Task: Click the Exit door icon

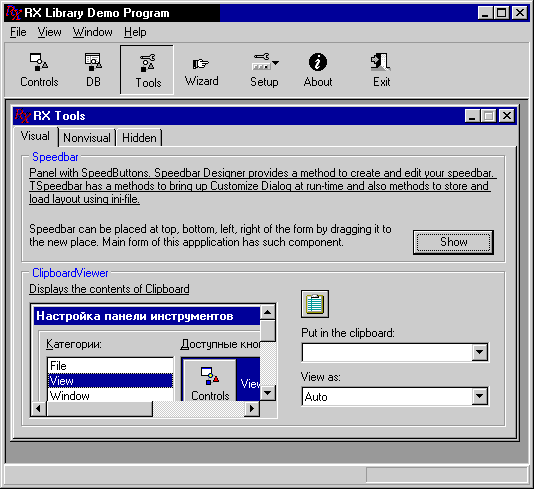Action: [x=381, y=62]
